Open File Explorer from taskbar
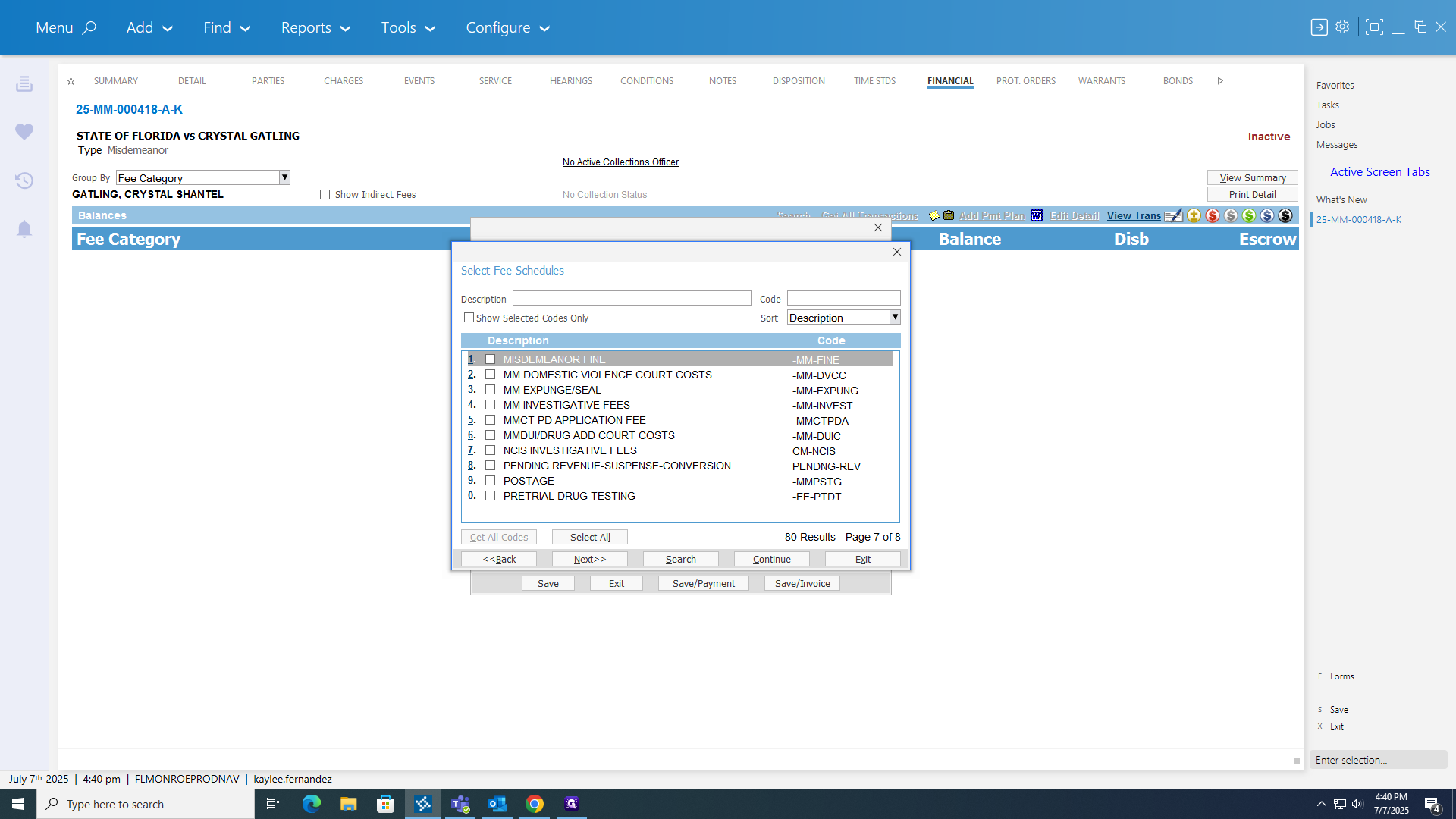The image size is (1456, 819). pyautogui.click(x=349, y=804)
